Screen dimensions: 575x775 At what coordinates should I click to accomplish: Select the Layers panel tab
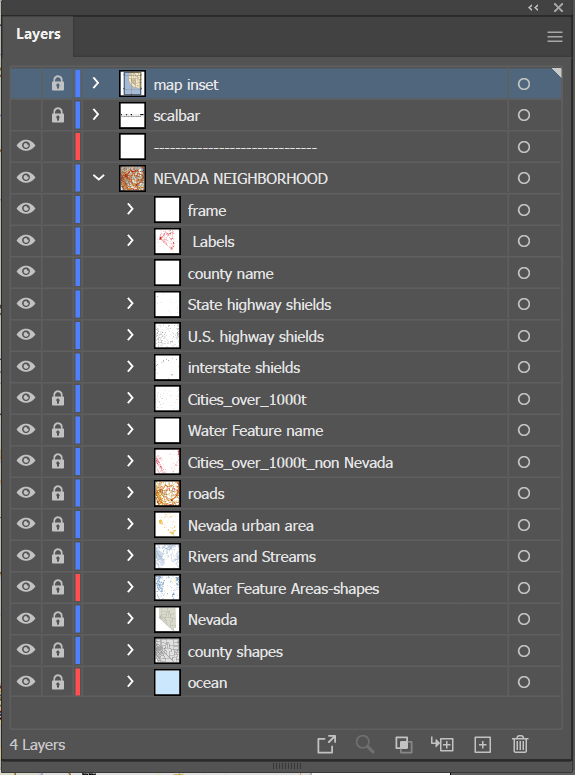pos(38,34)
